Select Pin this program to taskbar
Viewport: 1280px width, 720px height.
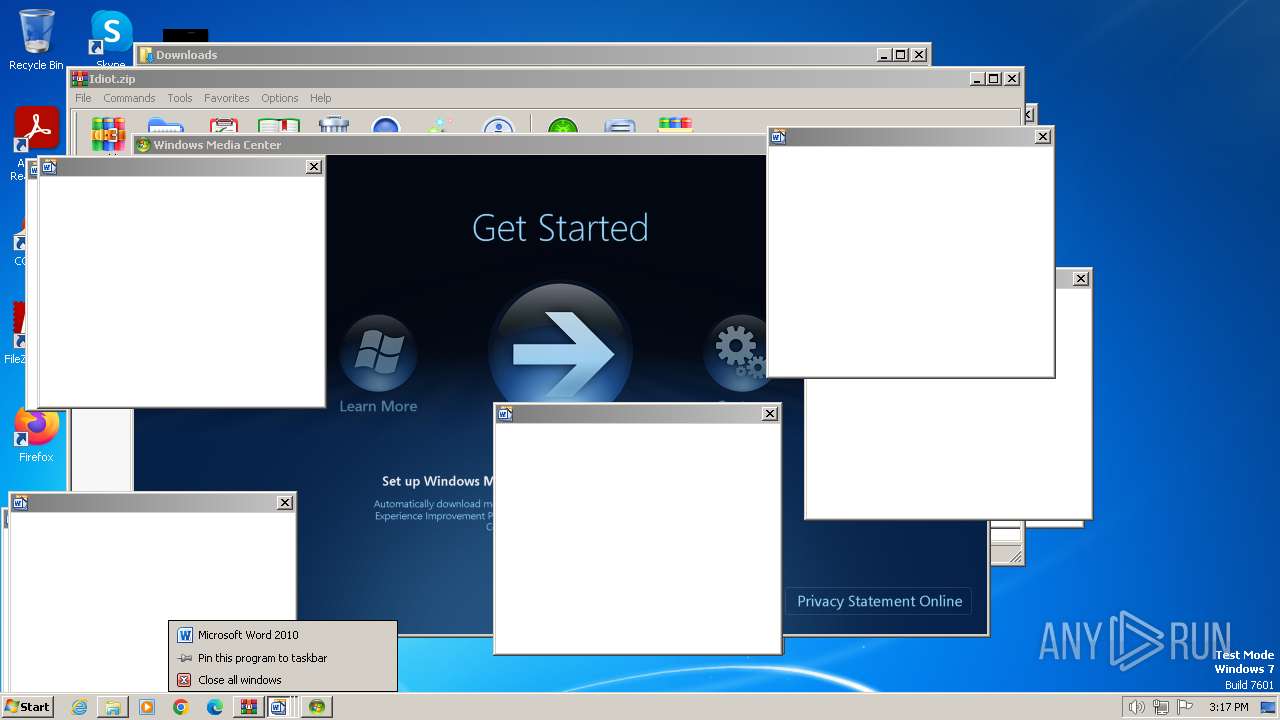283,658
